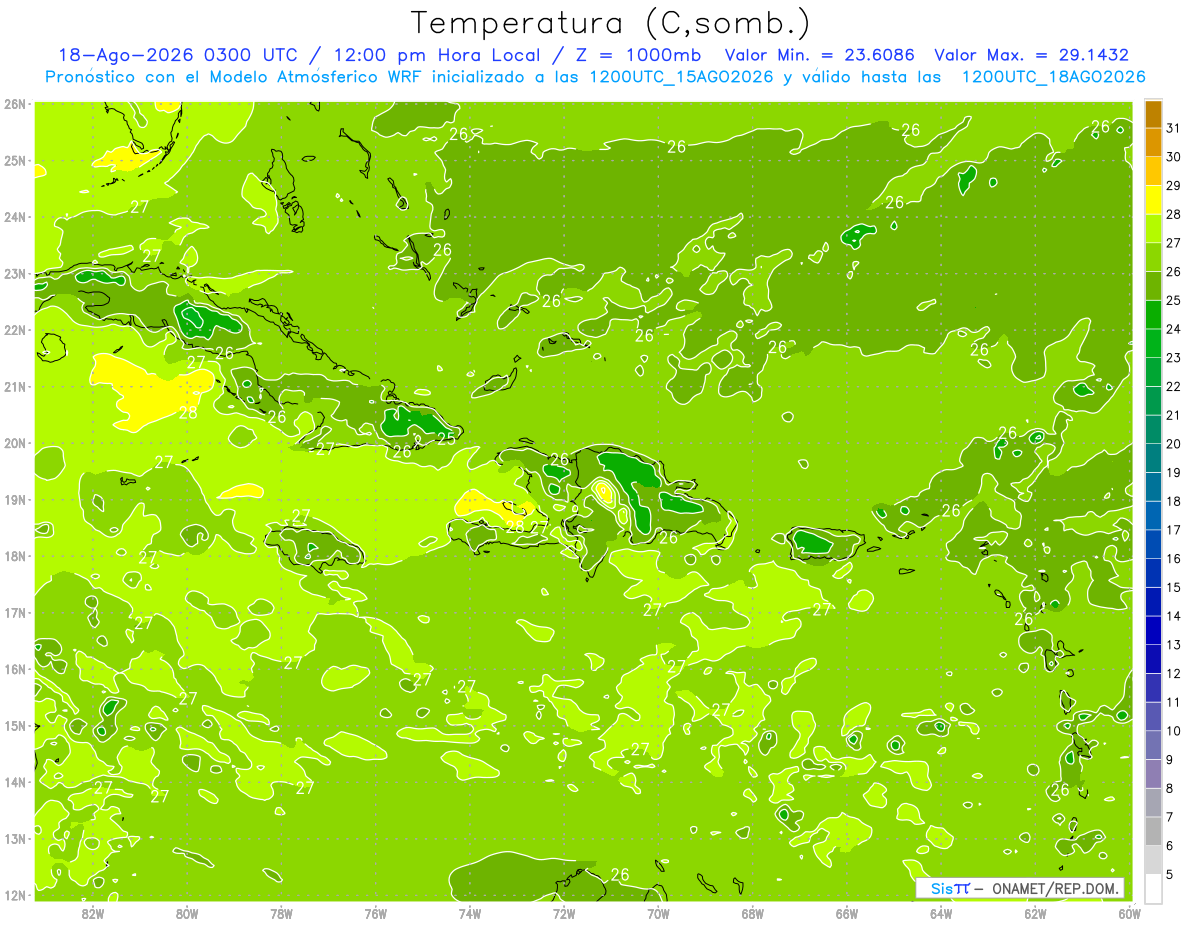The image size is (1200, 927).
Task: Select the 'Valor Min. = 23.6086' text
Action: tap(820, 55)
